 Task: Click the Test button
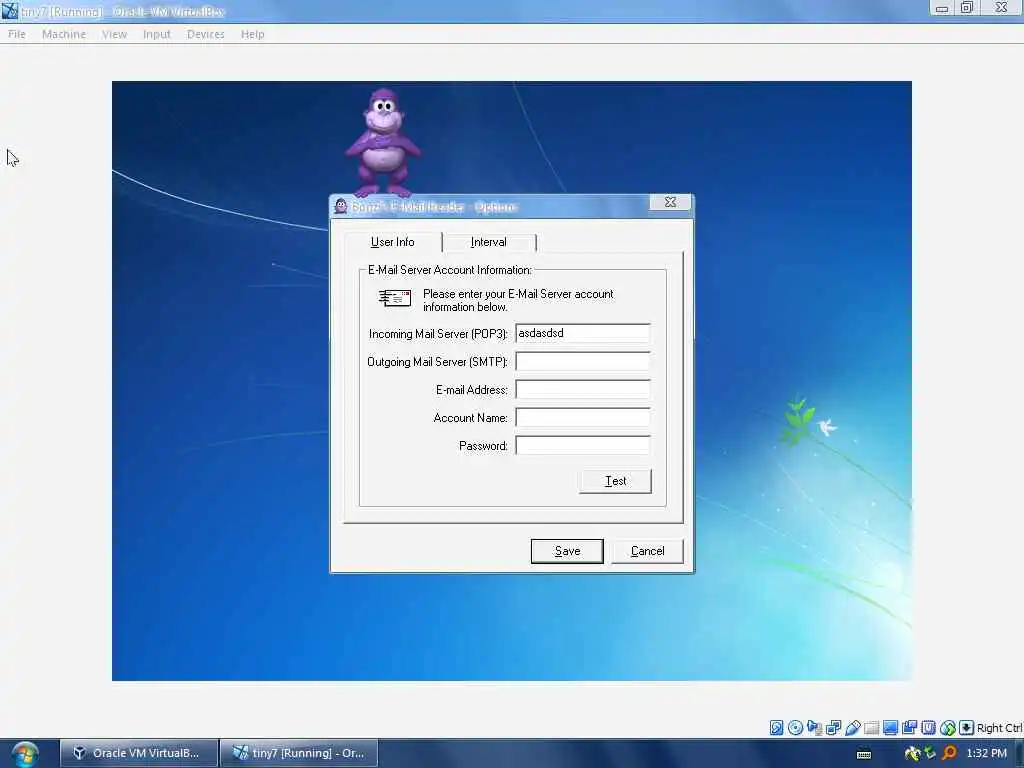[615, 481]
